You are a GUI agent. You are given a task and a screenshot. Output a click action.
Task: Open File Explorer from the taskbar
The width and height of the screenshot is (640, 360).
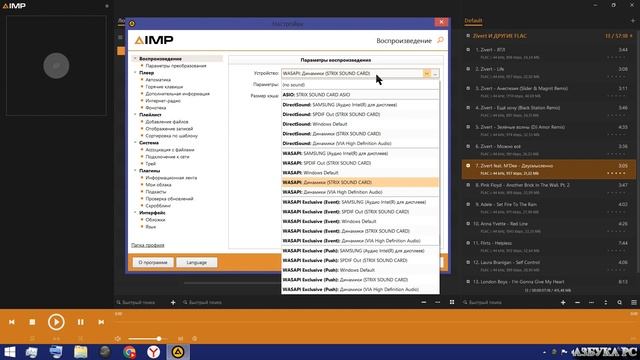(80, 352)
